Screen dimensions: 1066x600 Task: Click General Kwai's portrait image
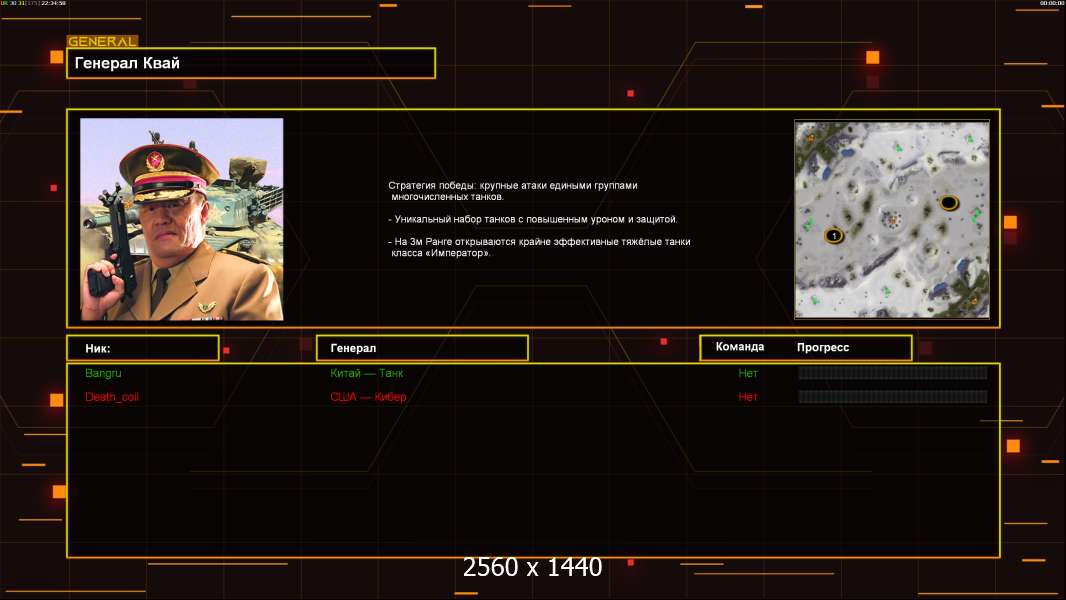pyautogui.click(x=181, y=219)
